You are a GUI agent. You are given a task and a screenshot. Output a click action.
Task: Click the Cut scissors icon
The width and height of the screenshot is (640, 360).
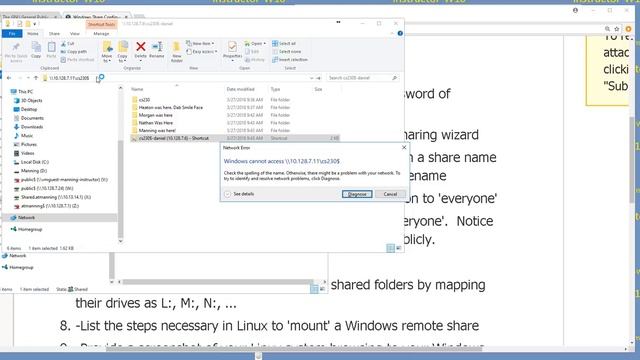tap(64, 44)
